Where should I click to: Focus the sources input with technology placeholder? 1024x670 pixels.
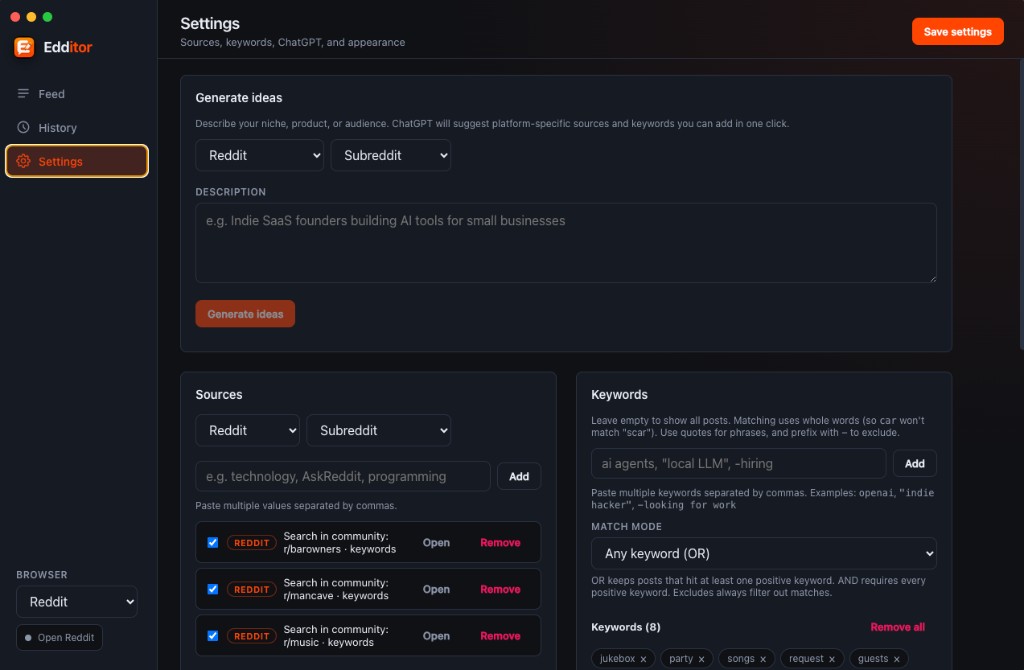point(343,476)
